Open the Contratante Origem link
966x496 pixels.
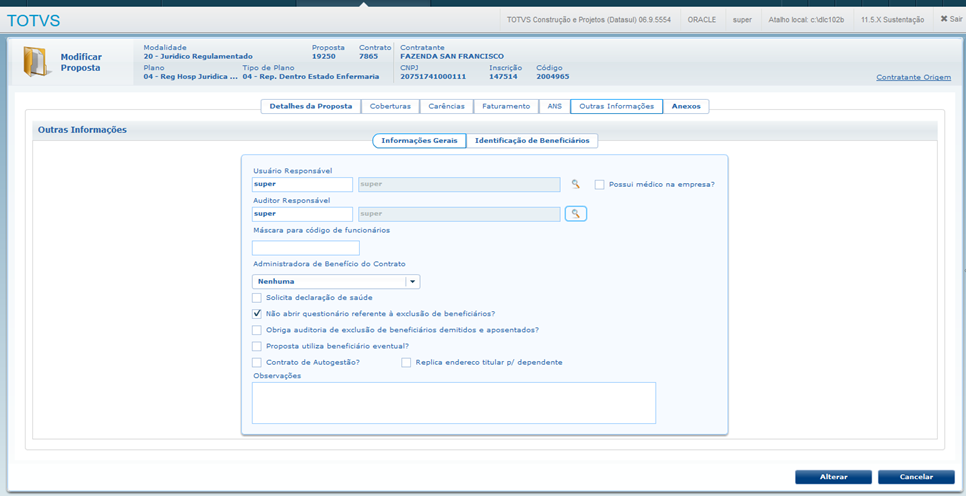tap(913, 77)
